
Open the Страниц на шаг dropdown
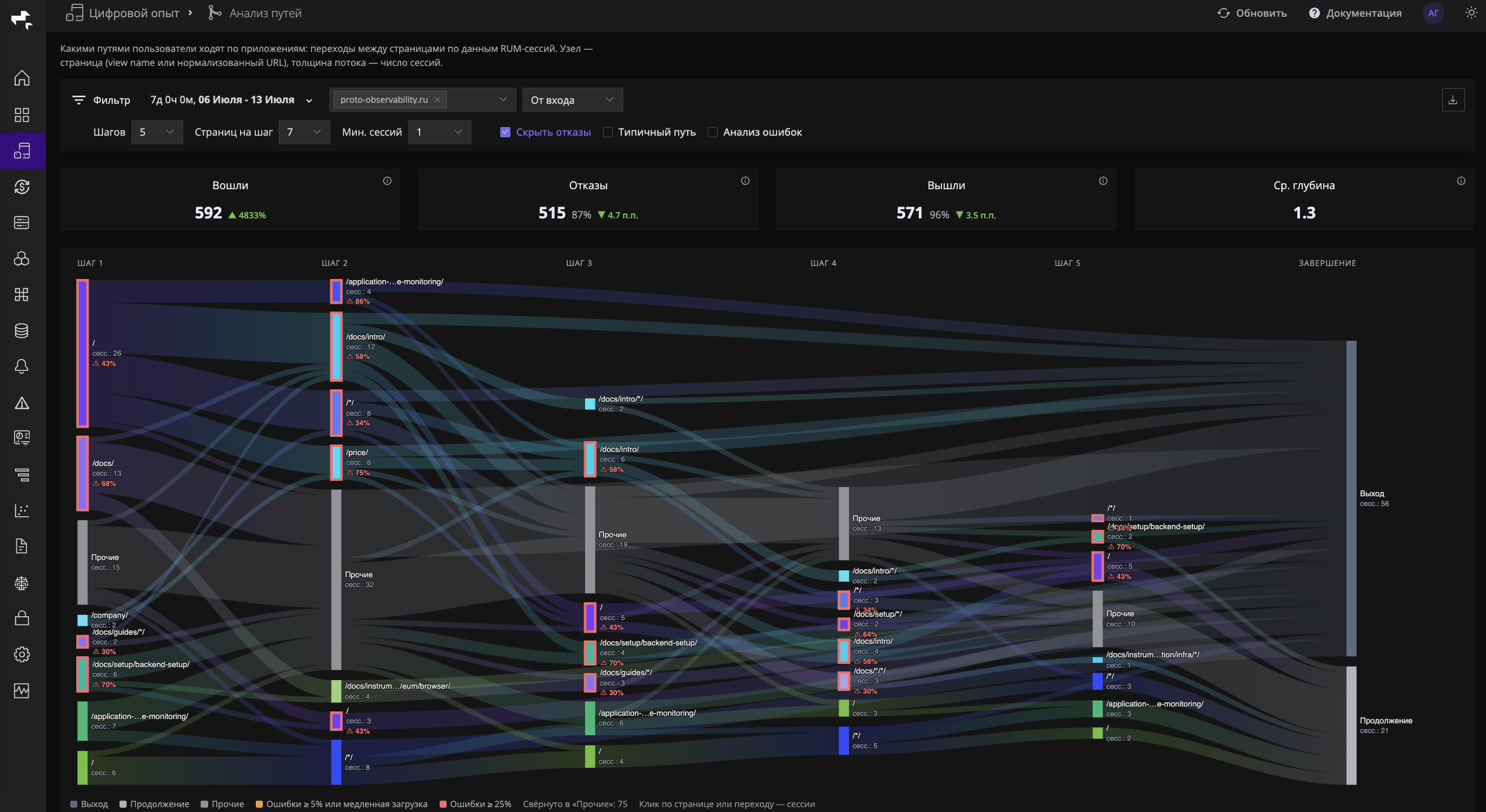[304, 132]
